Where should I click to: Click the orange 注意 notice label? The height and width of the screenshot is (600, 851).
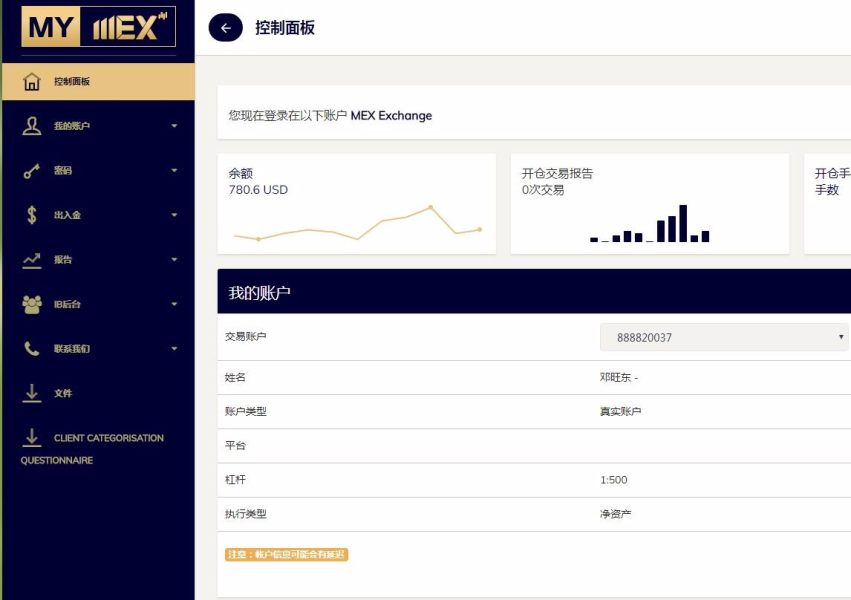tap(286, 554)
